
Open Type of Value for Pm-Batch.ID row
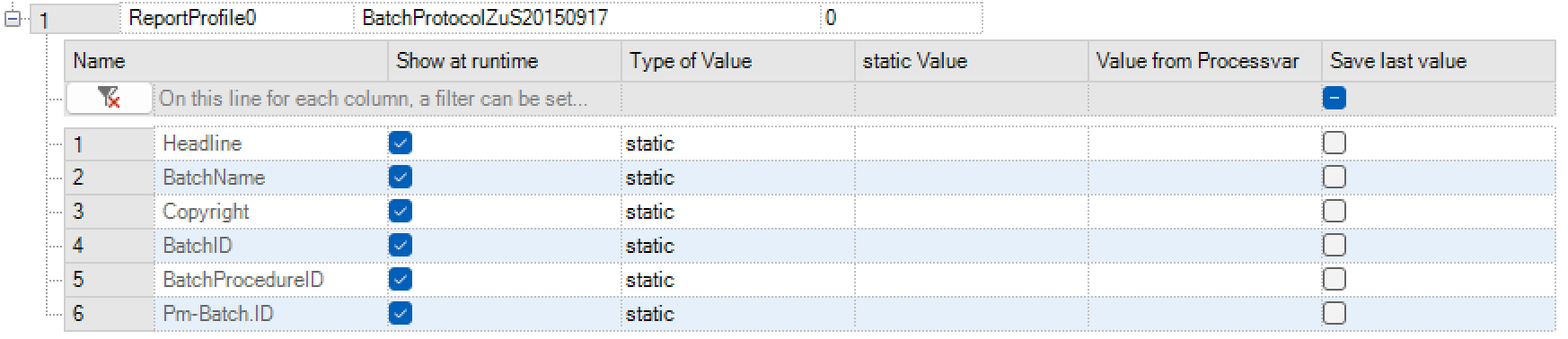point(738,314)
